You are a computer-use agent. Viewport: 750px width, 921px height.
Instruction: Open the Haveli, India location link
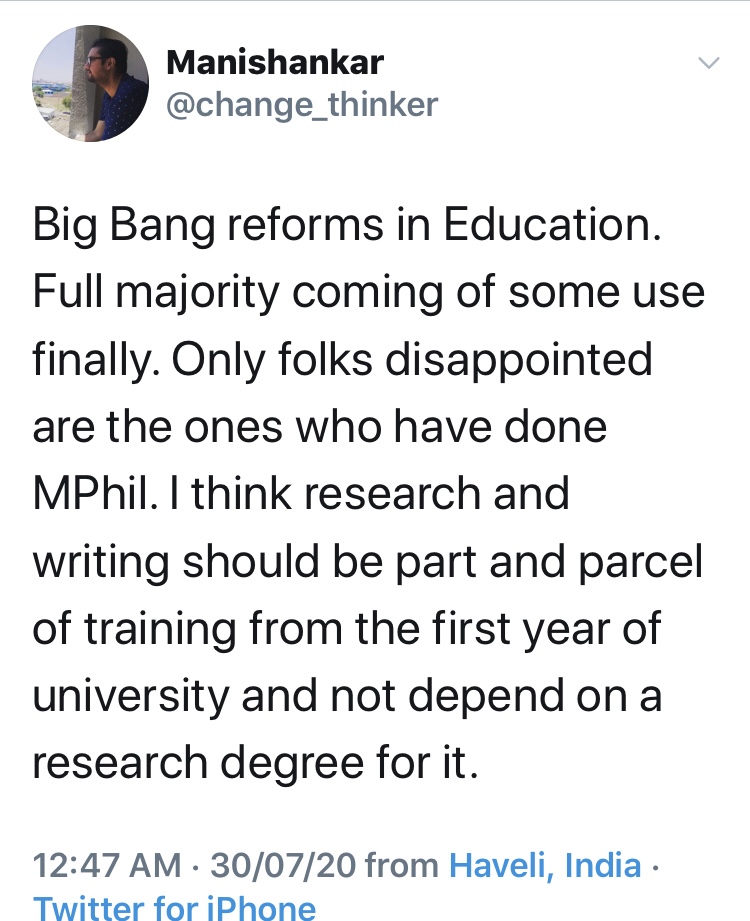(545, 865)
